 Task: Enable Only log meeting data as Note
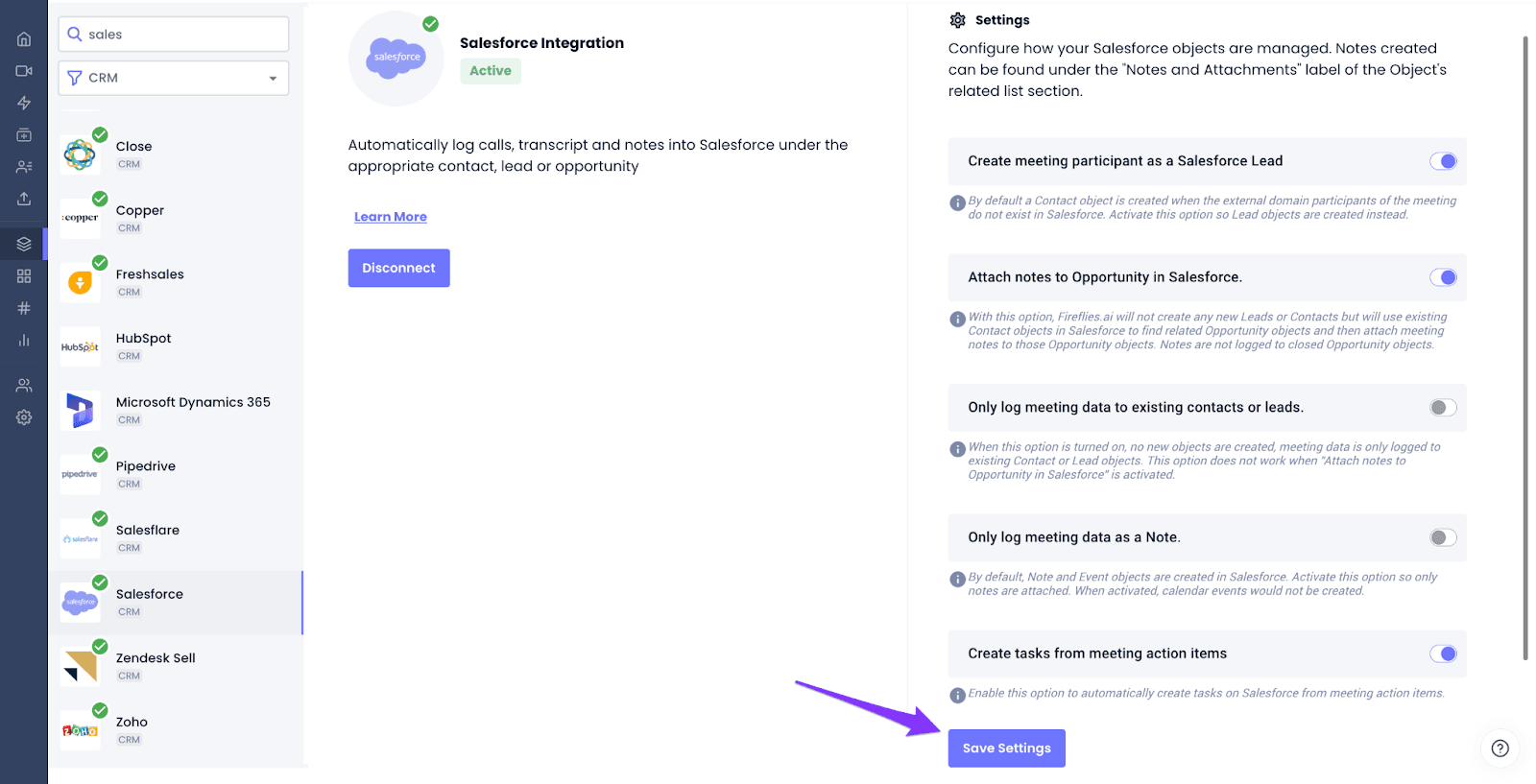(1443, 537)
